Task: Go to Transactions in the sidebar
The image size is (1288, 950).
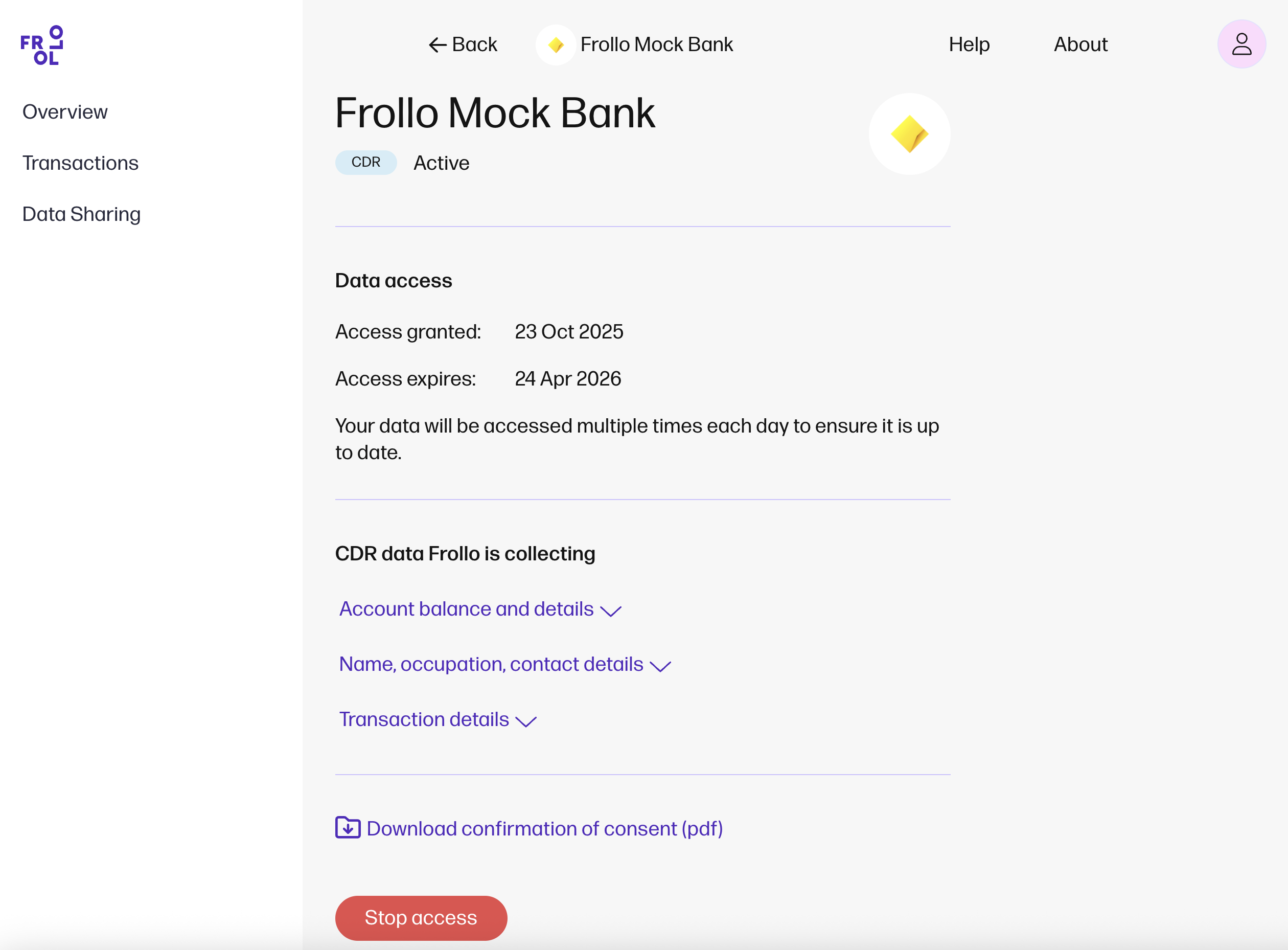Action: tap(80, 163)
